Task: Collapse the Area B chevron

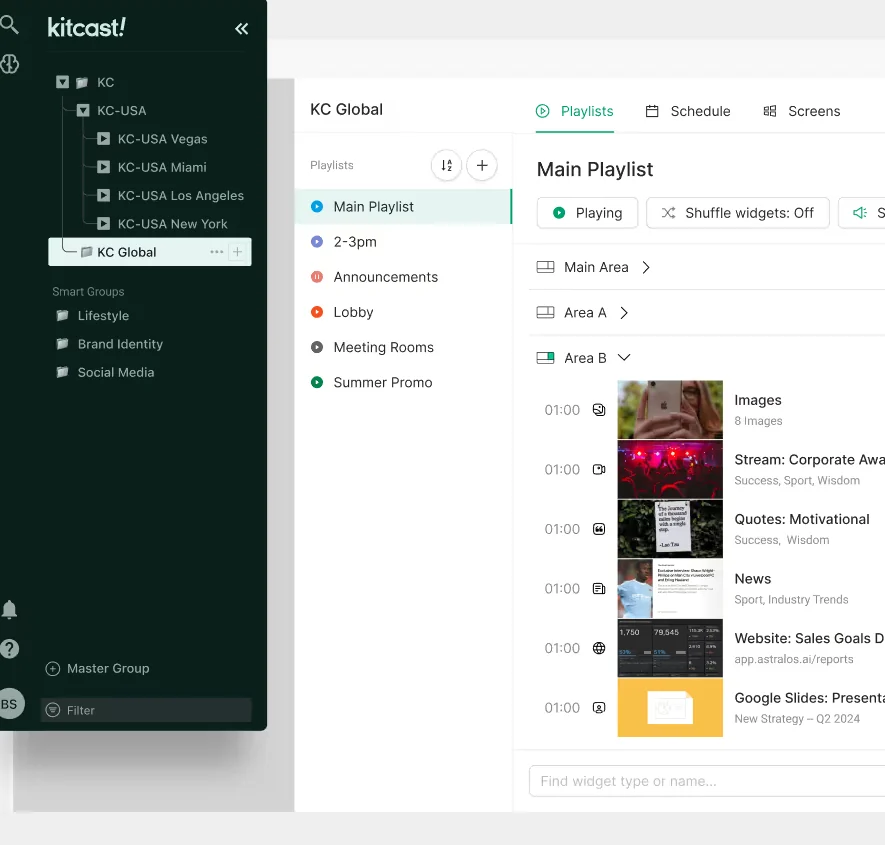Action: coord(624,358)
